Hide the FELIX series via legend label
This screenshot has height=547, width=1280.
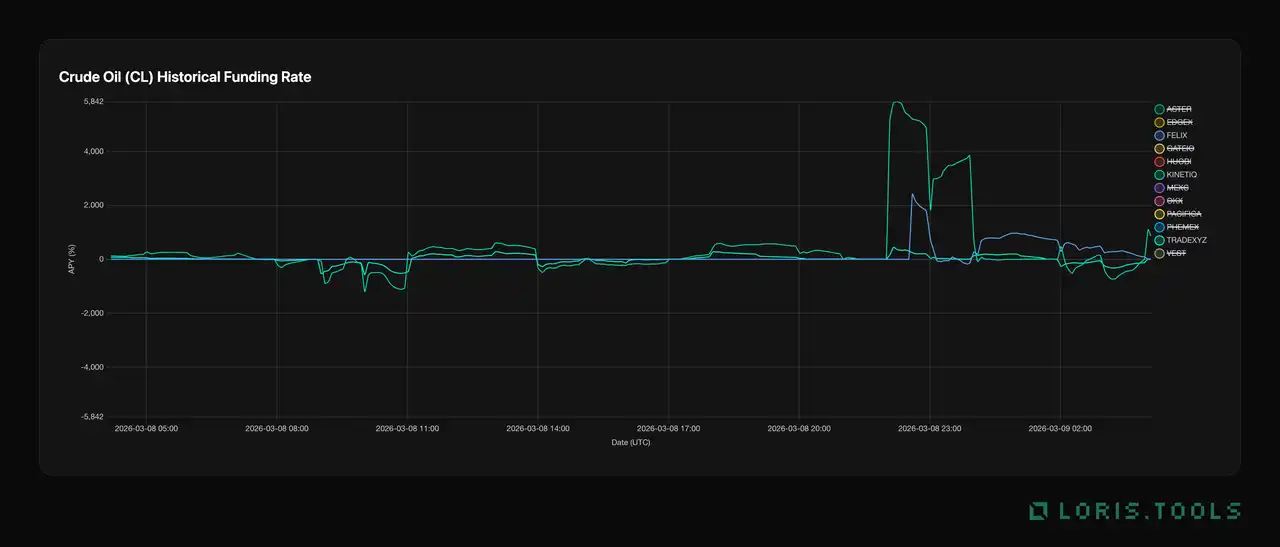pos(1177,135)
